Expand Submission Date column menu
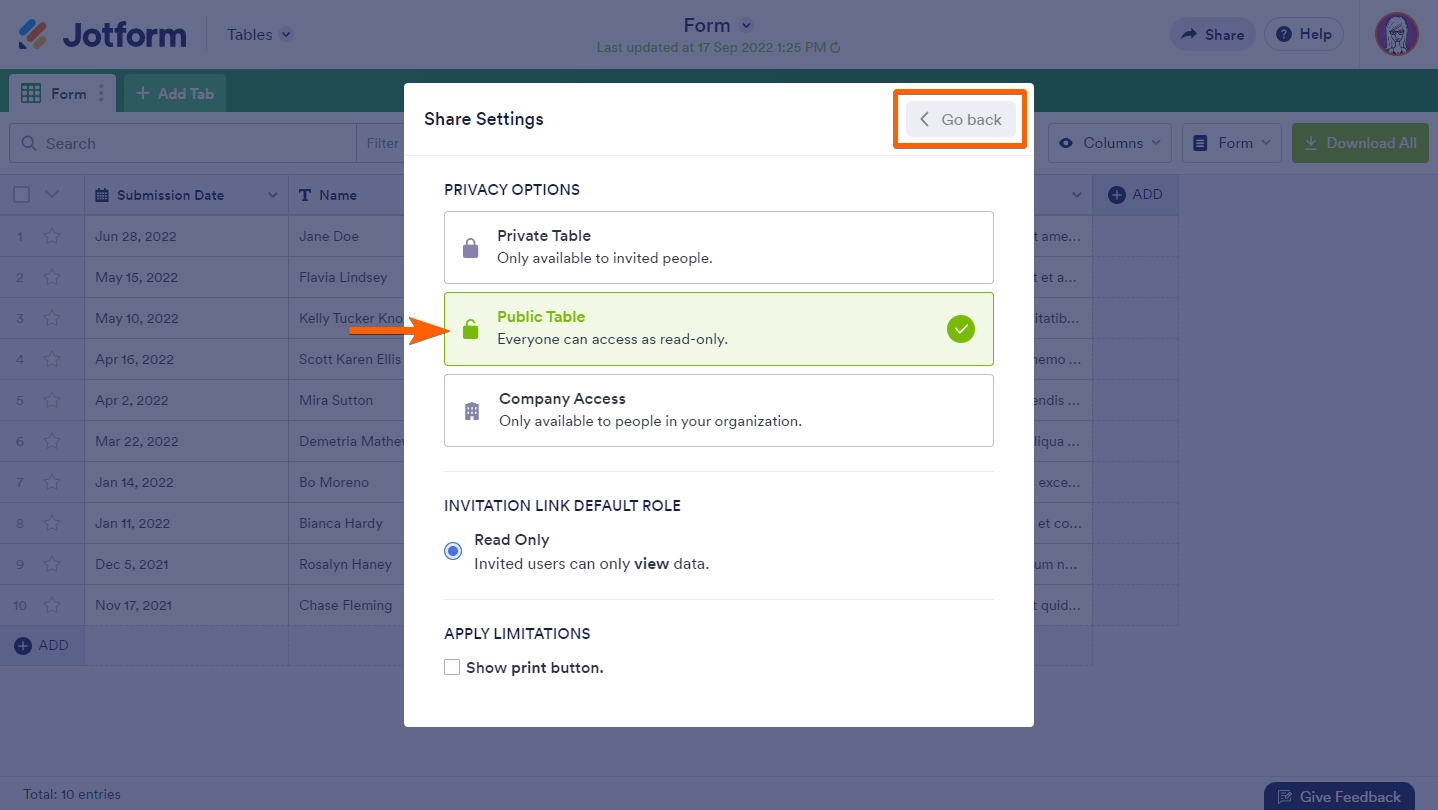The height and width of the screenshot is (810, 1438). (x=272, y=195)
